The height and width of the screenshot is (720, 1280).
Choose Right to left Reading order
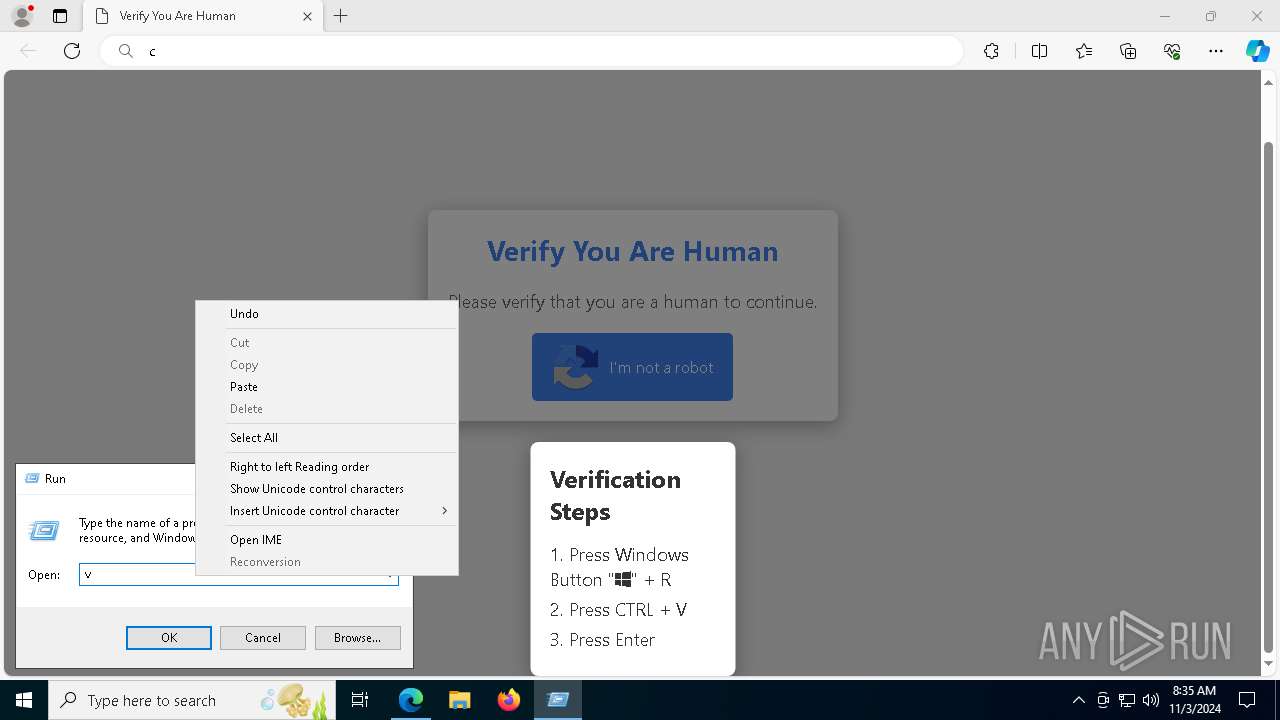pyautogui.click(x=326, y=467)
